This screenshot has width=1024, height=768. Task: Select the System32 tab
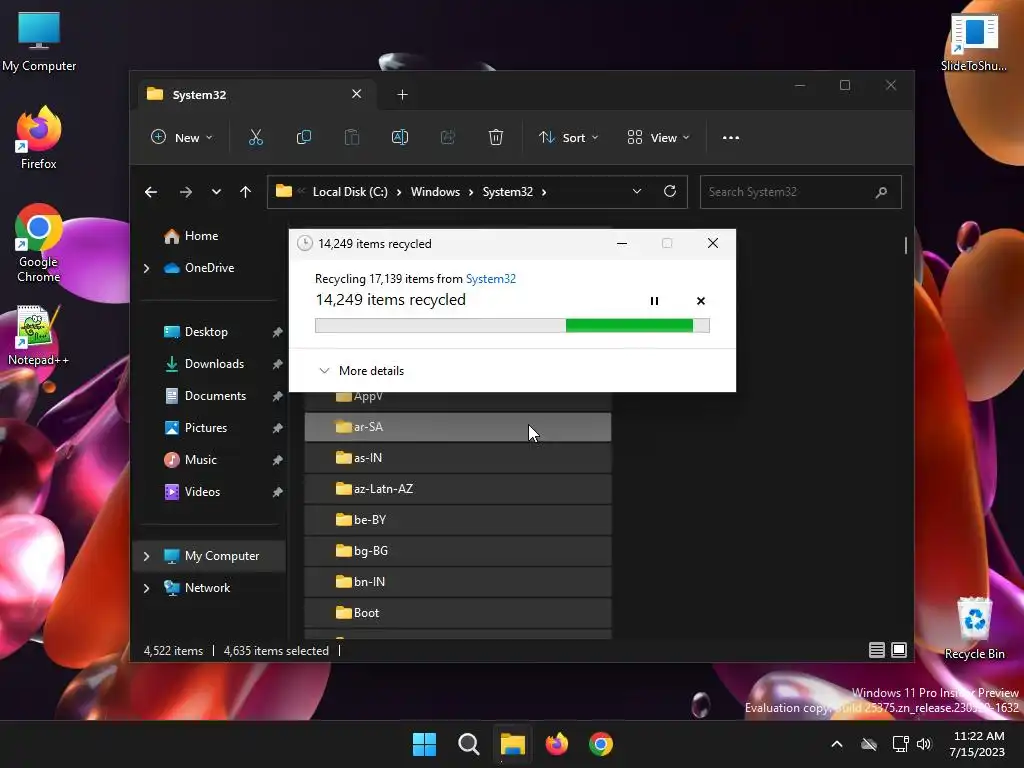(x=256, y=95)
